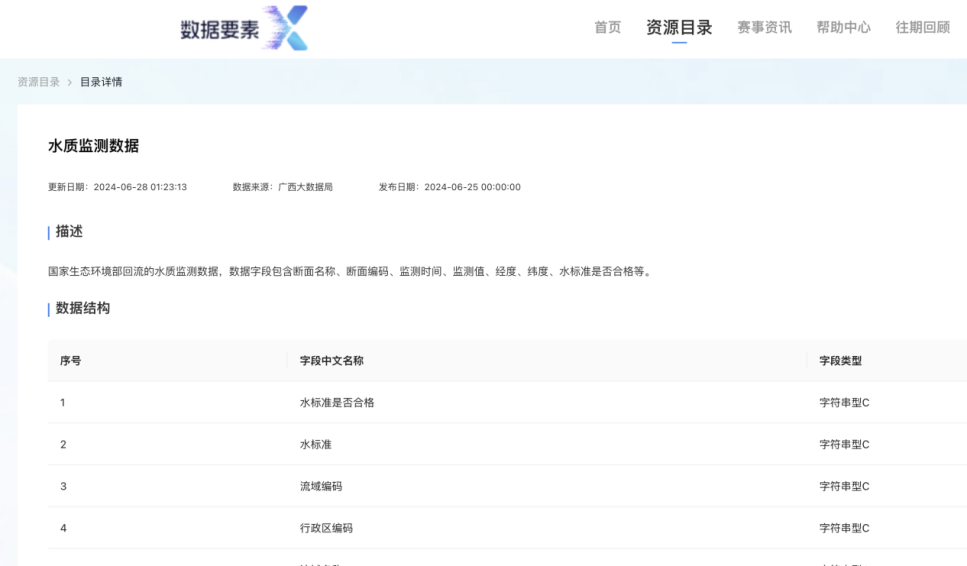Click the 目录详情 breadcrumb text
Screen dimensions: 967x566
pyautogui.click(x=101, y=82)
